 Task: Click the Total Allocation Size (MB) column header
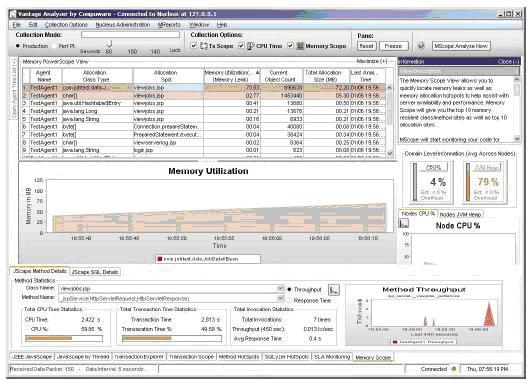(x=326, y=76)
